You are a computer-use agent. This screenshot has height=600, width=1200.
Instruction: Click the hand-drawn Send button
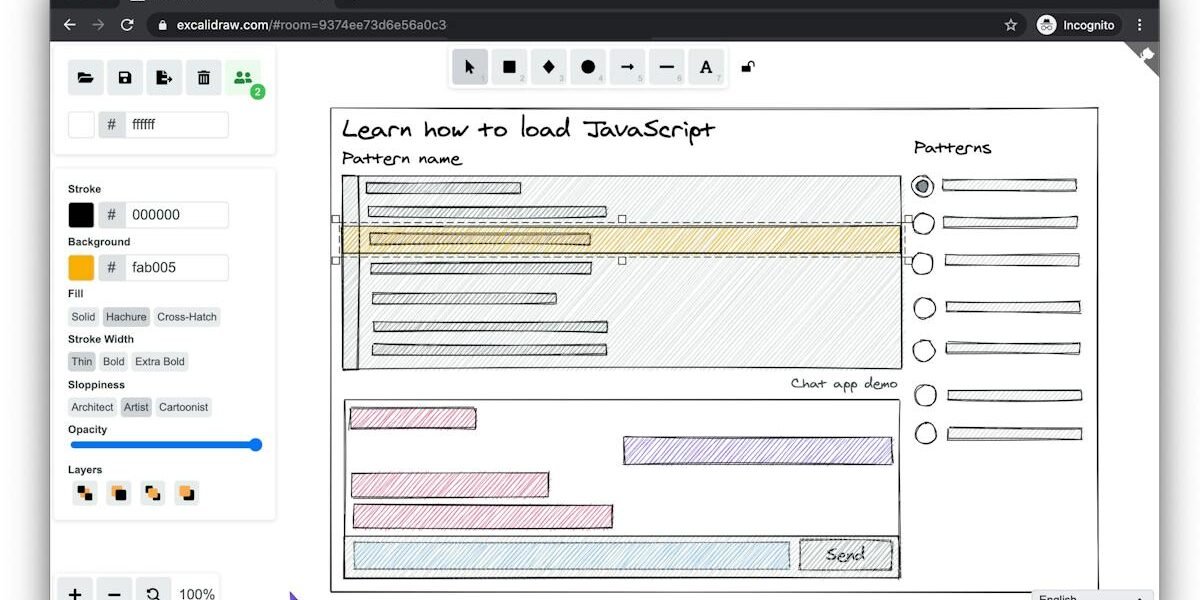click(845, 555)
